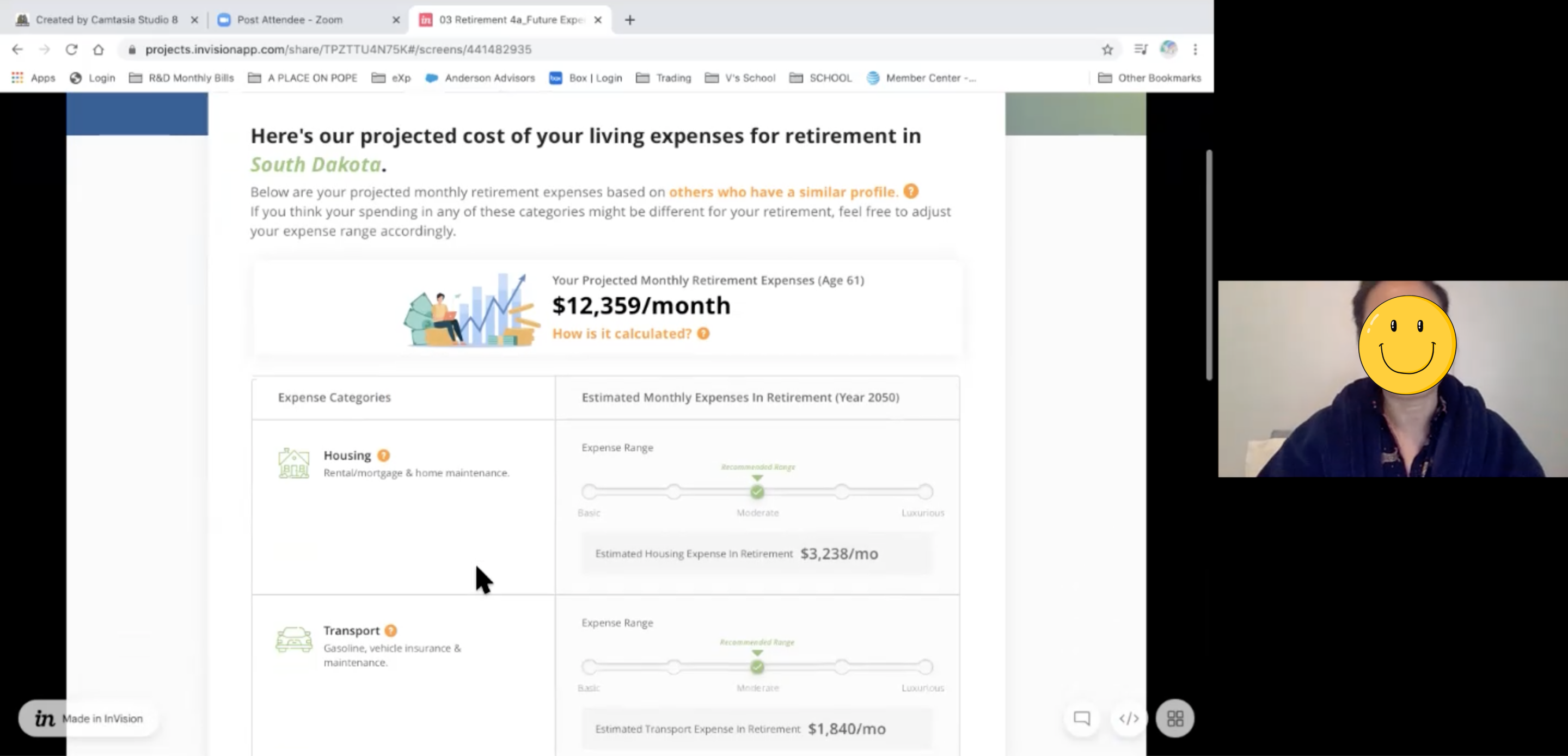The height and width of the screenshot is (756, 1568).
Task: Click the site lock icon in address bar
Action: (x=131, y=50)
